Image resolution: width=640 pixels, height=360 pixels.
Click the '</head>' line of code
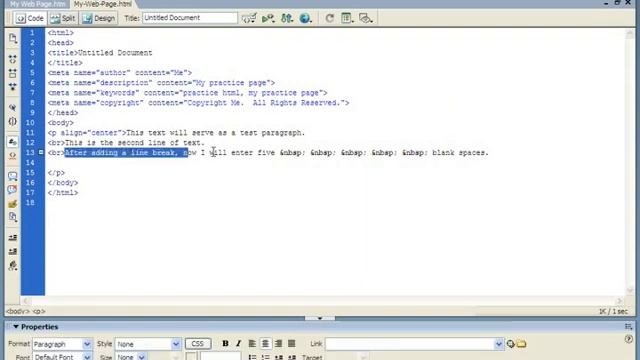[x=63, y=113]
